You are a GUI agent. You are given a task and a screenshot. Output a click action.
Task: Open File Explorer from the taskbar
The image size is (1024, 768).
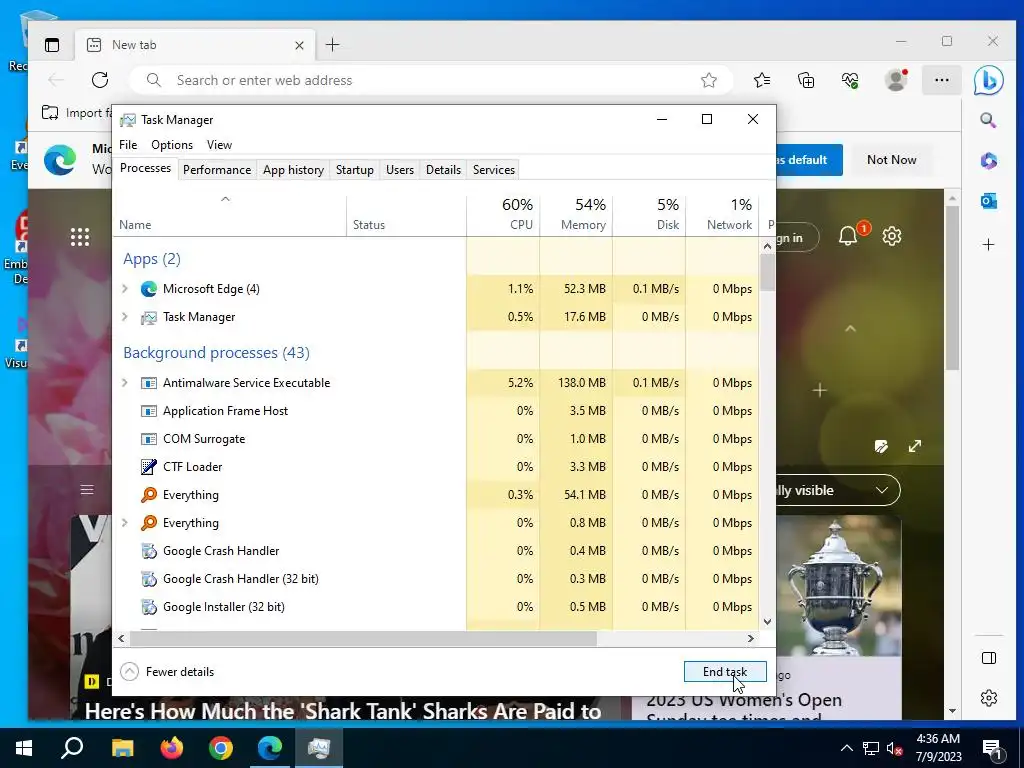point(123,748)
